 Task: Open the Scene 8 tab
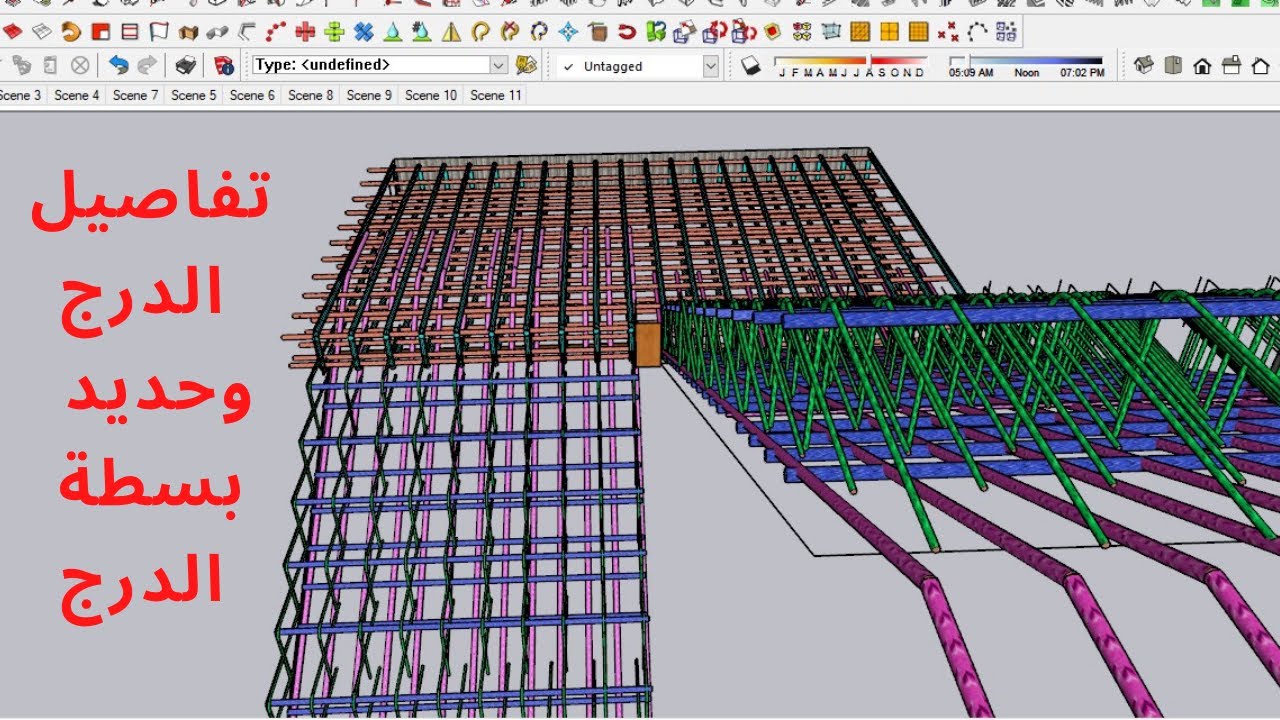pos(311,95)
